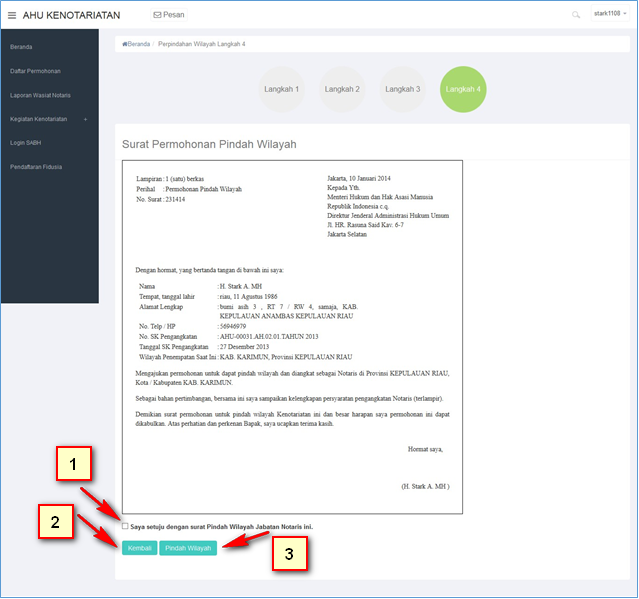Viewport: 639px width, 599px height.
Task: Submit with the Pindah Wilayah button
Action: coord(188,548)
